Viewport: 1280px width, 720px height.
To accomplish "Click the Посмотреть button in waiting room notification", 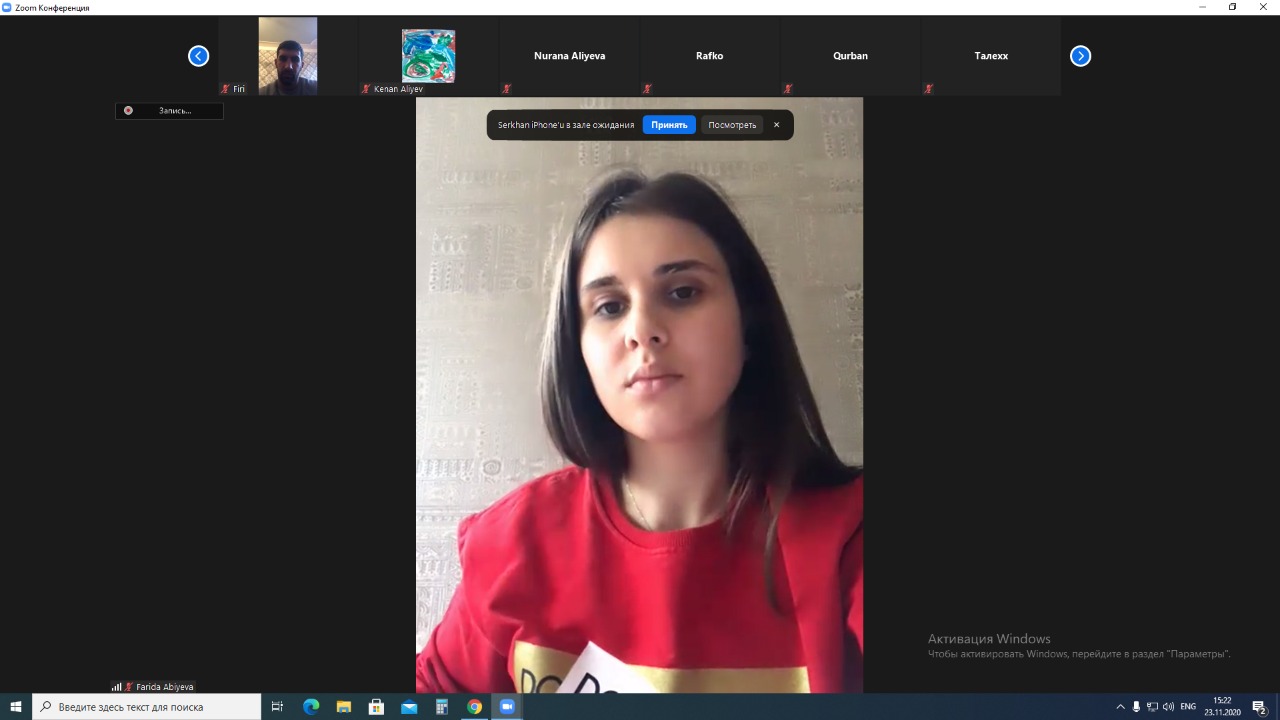I will (732, 125).
